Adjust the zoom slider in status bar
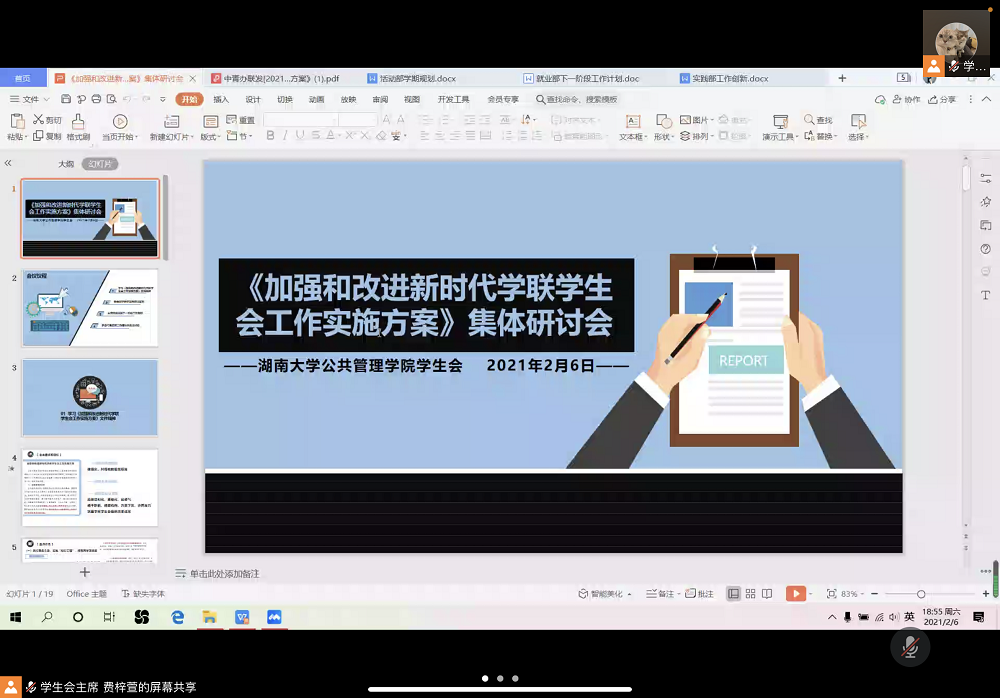Viewport: 1000px width, 698px height. click(921, 594)
